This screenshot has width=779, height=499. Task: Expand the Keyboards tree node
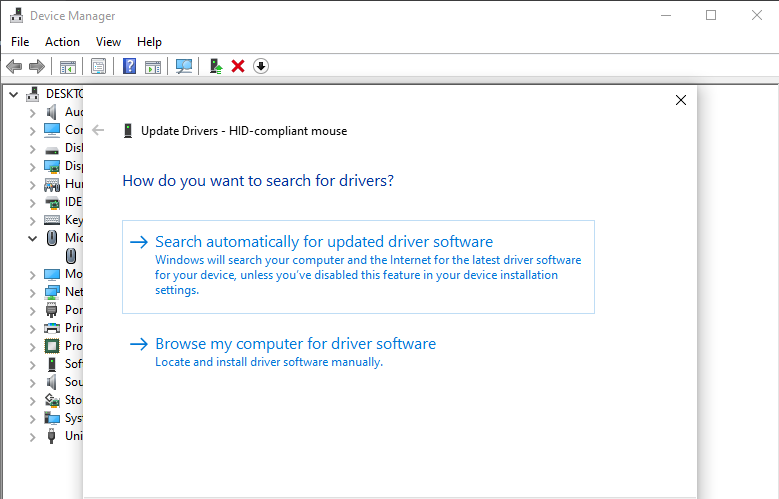[32, 221]
